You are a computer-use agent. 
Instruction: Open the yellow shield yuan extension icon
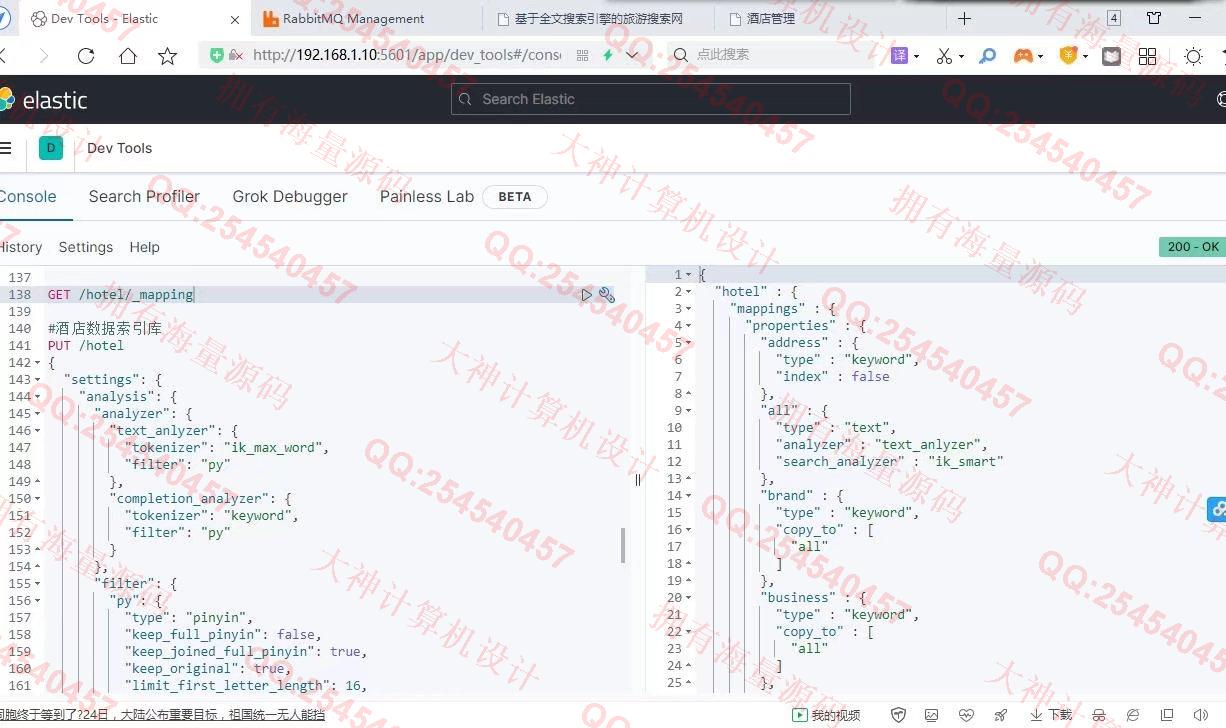coord(1068,56)
